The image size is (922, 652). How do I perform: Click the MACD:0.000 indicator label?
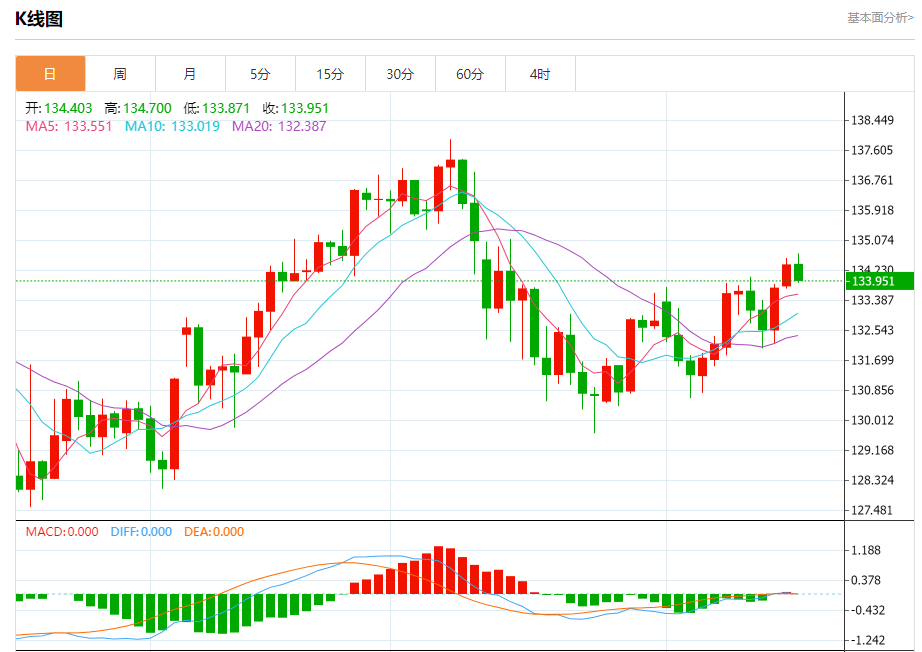coord(62,531)
